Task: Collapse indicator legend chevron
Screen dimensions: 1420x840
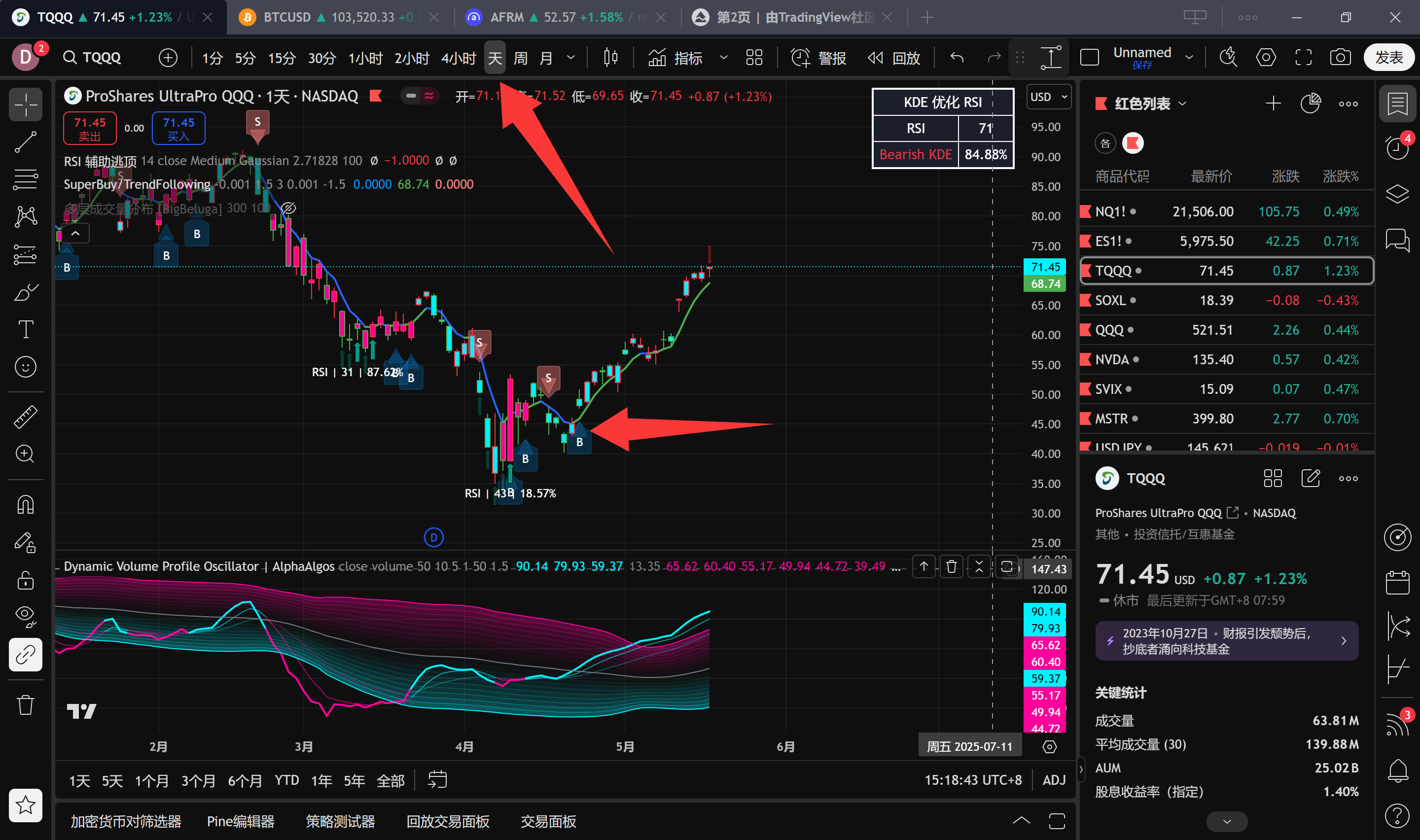Action: (75, 233)
